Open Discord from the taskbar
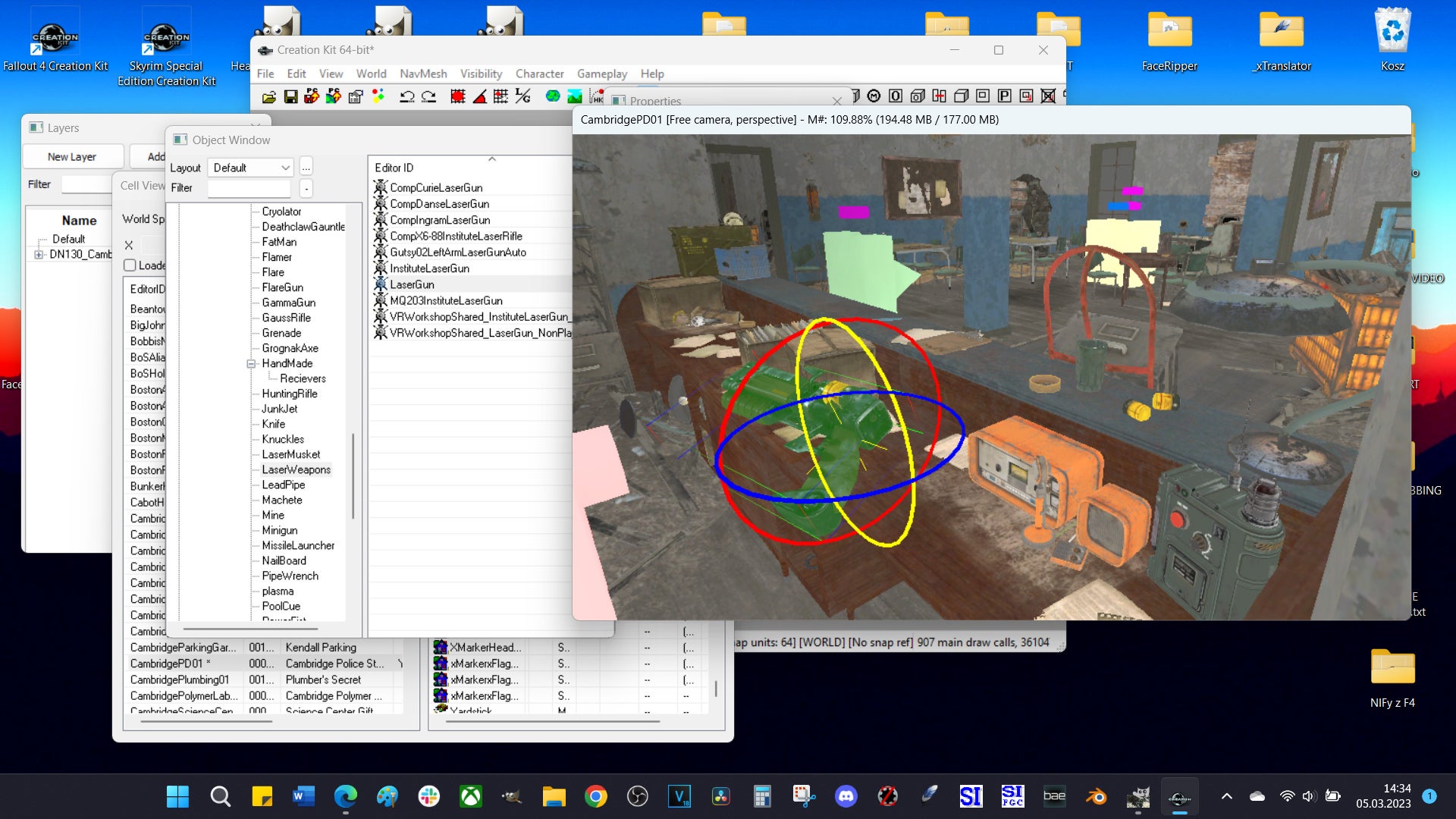1456x819 pixels. [x=846, y=796]
